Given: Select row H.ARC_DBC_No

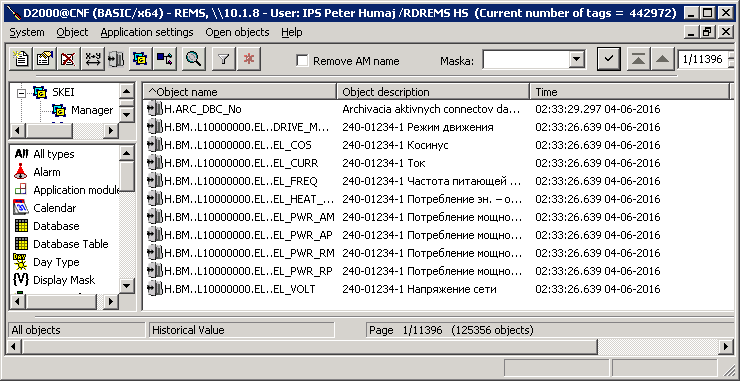Looking at the screenshot, I should click(202, 110).
